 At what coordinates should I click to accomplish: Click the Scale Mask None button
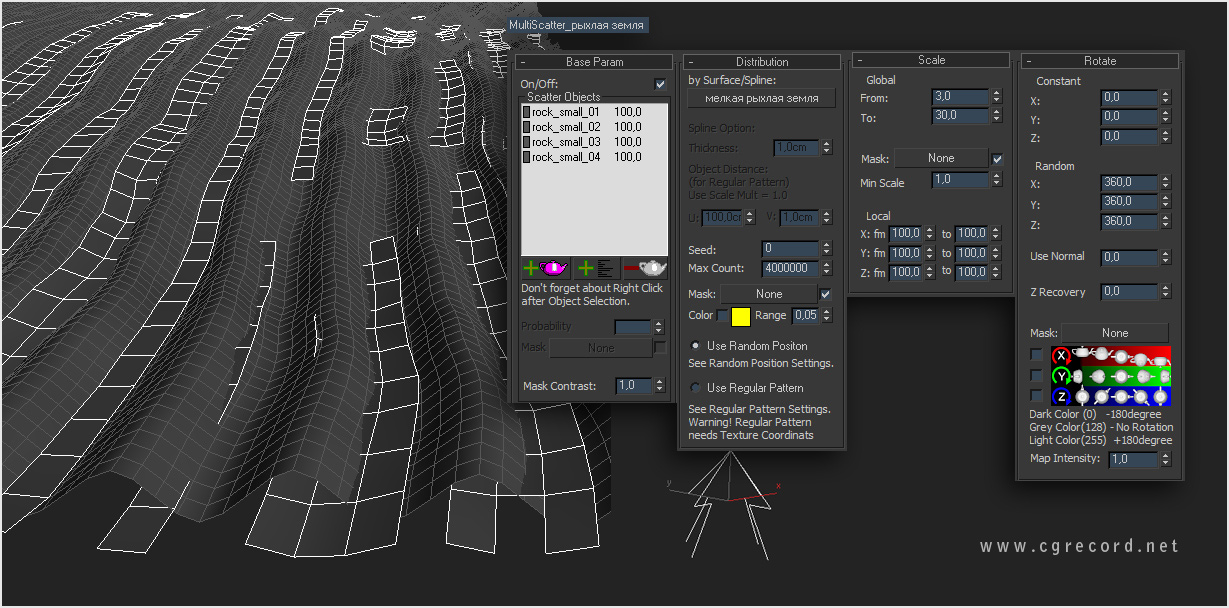941,158
